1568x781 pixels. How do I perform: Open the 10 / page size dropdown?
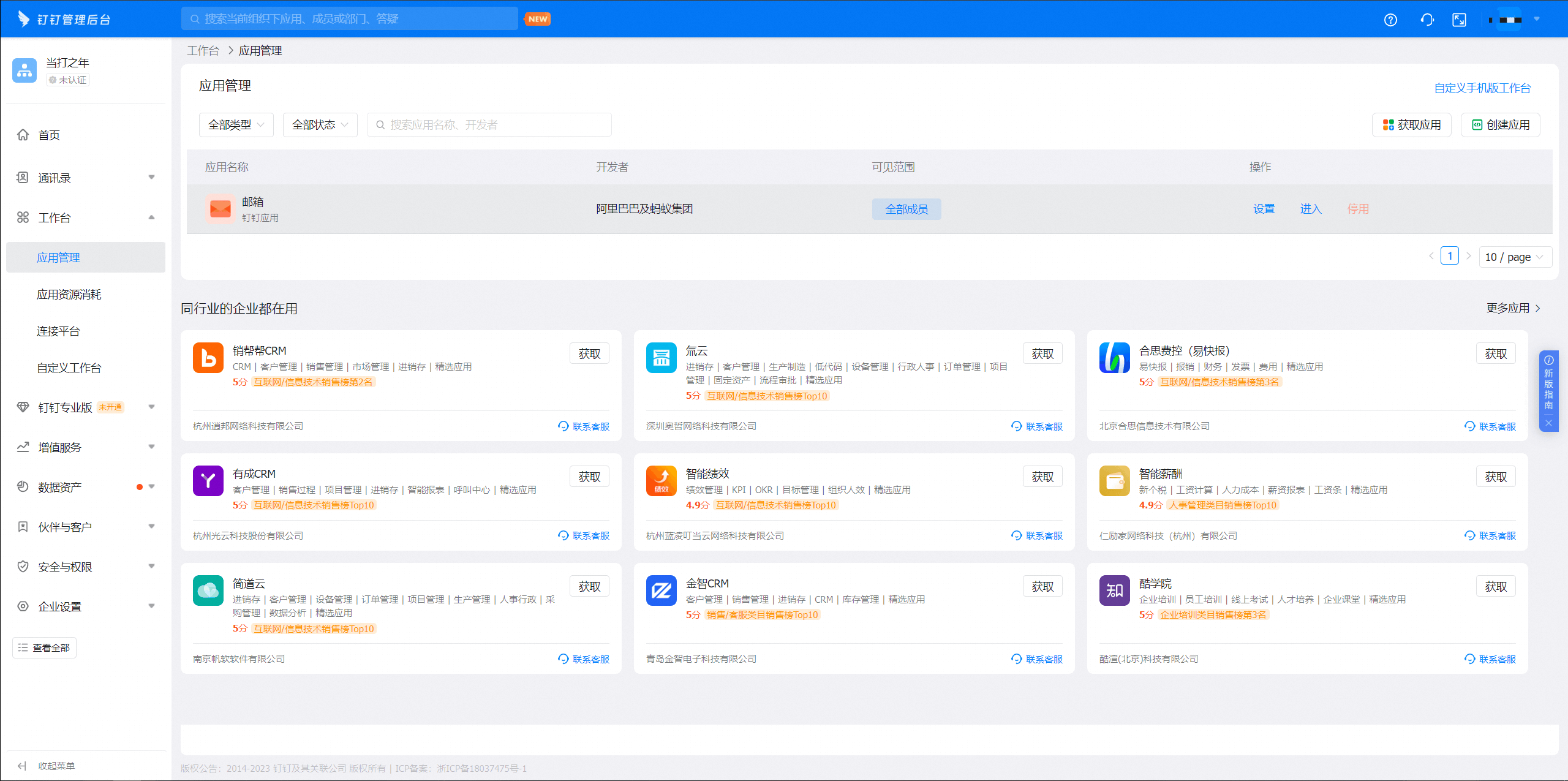coord(1515,257)
